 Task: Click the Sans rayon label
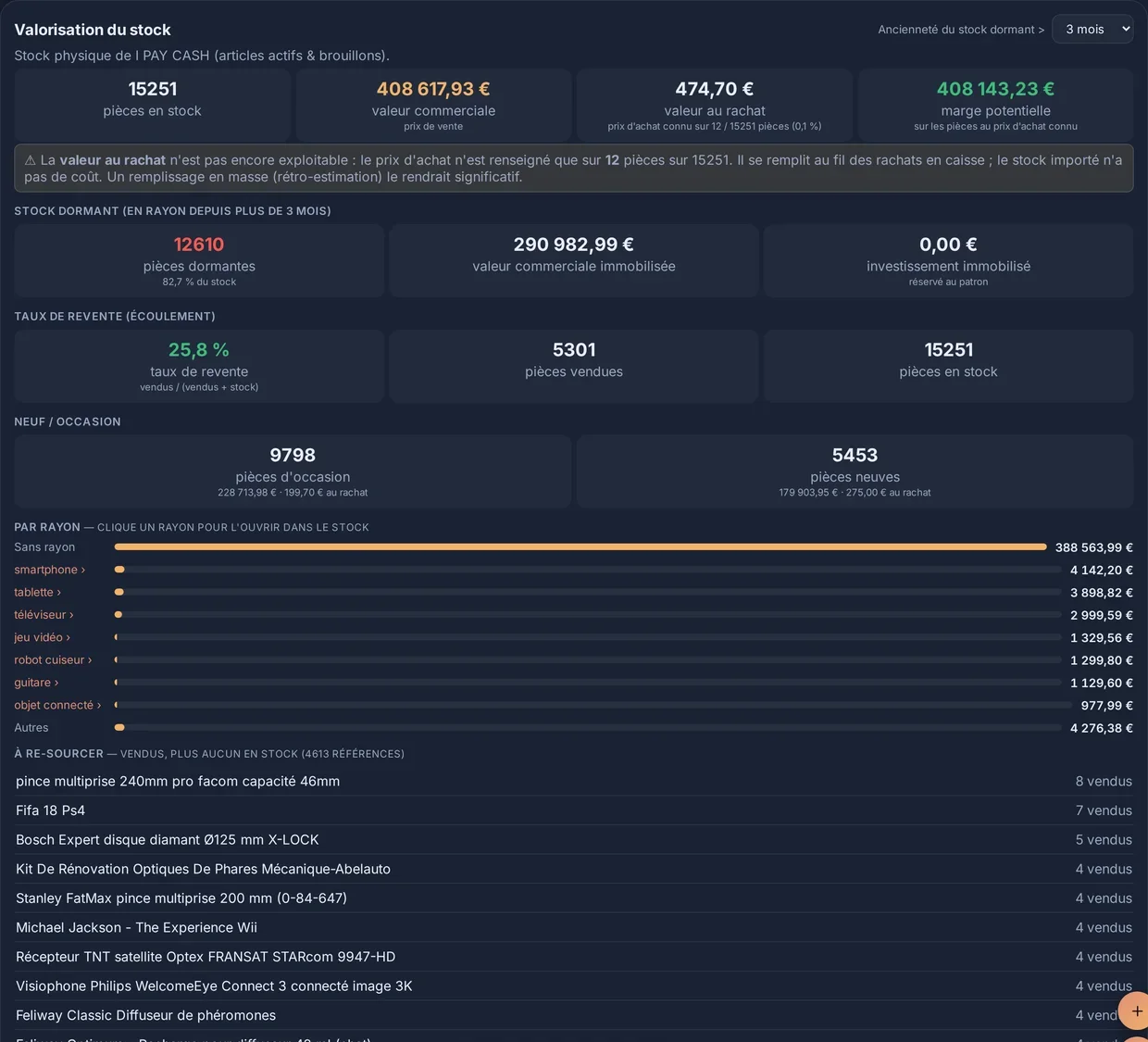pyautogui.click(x=44, y=547)
